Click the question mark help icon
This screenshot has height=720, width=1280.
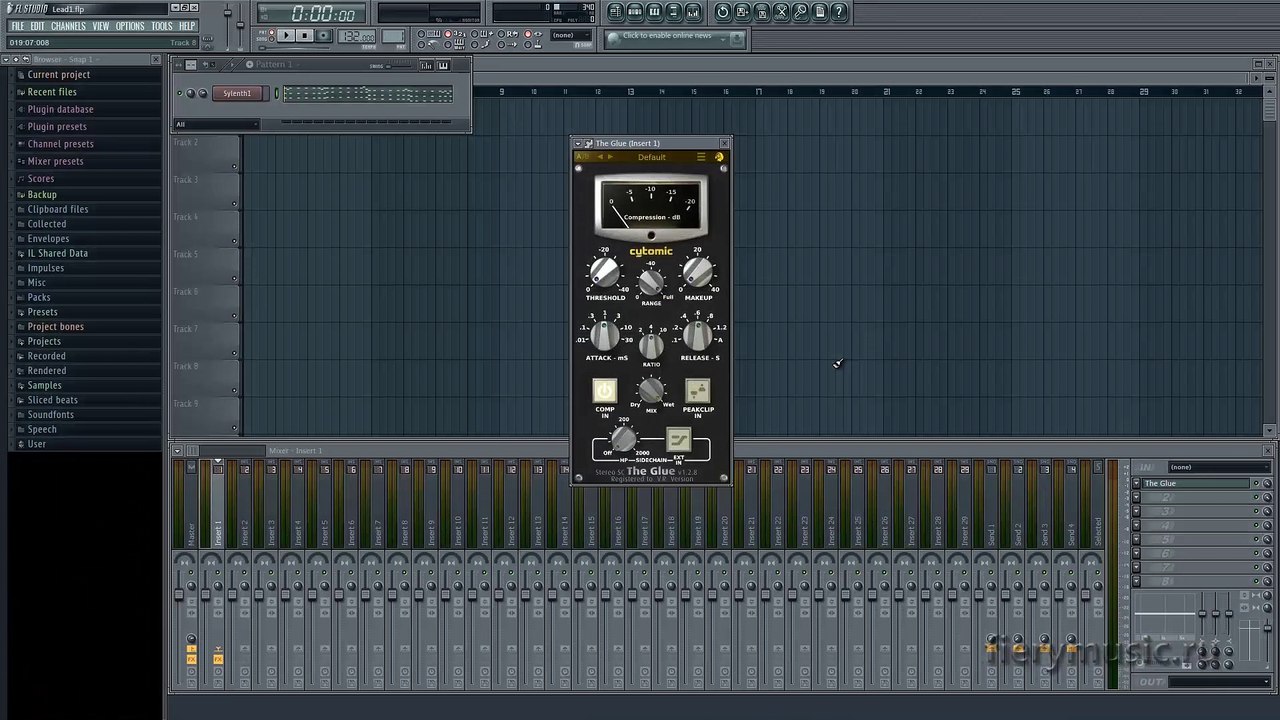point(839,12)
